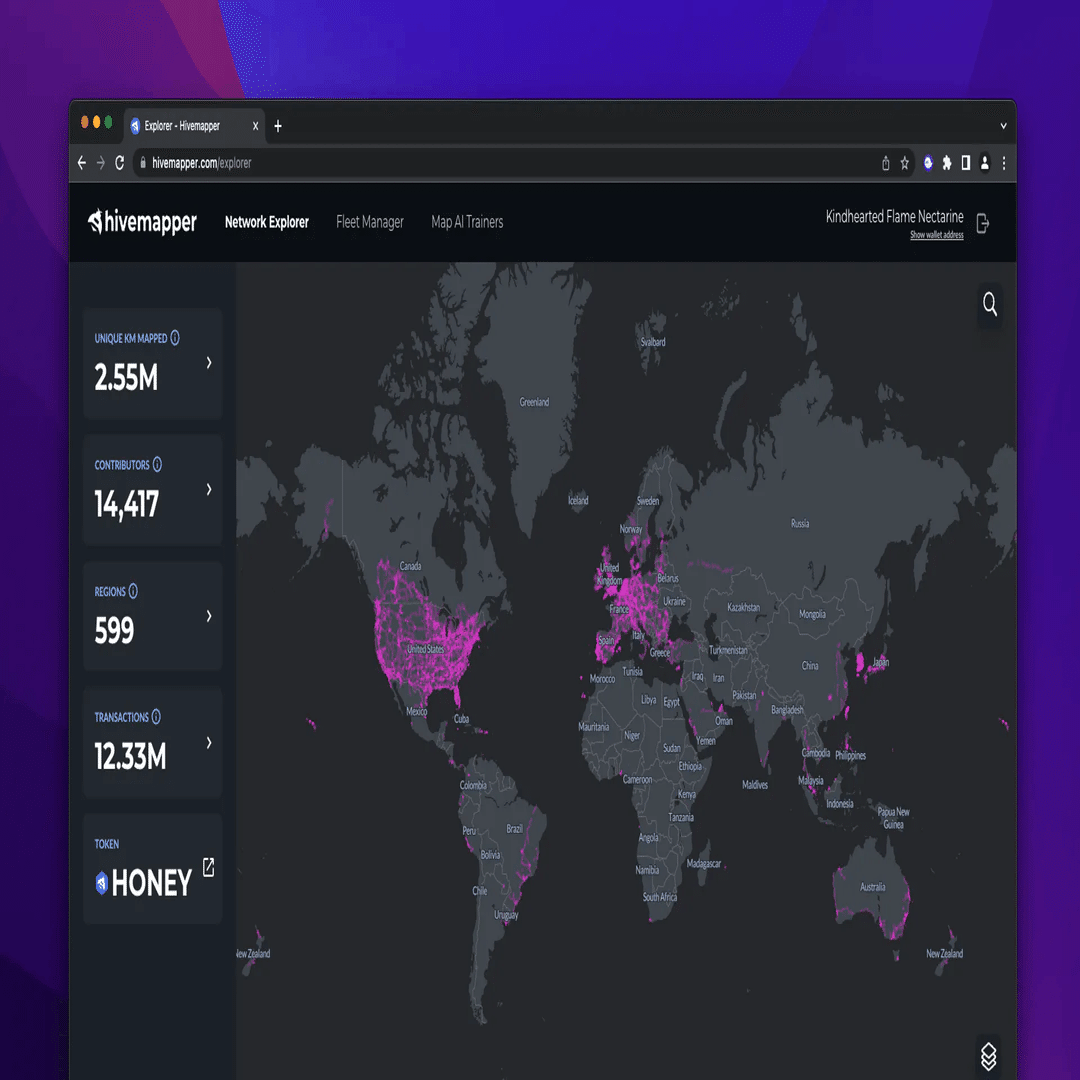1080x1080 pixels.
Task: Click the logout icon beside the wallet name
Action: [982, 222]
